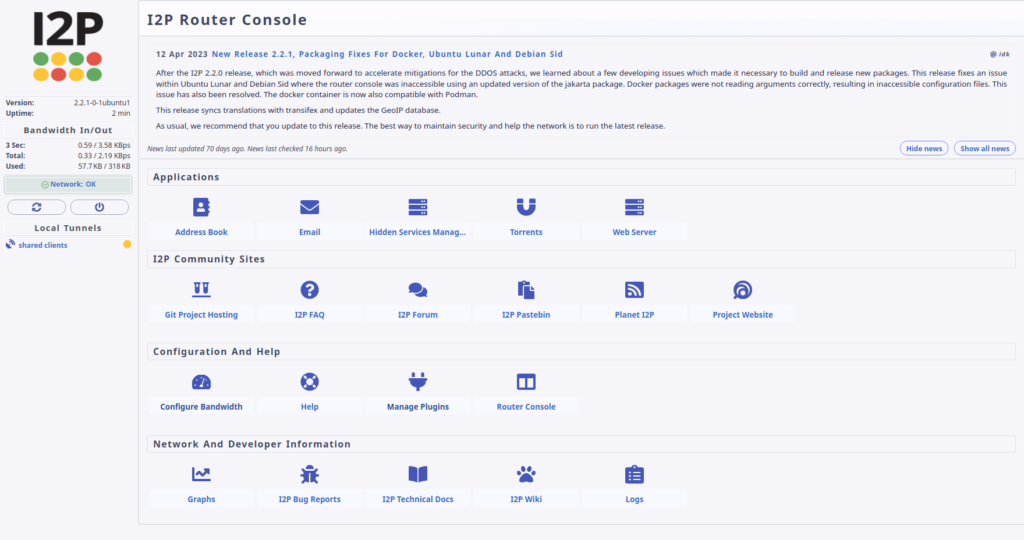Open the Planet I2P RSS icon
The width and height of the screenshot is (1024, 540).
point(634,289)
